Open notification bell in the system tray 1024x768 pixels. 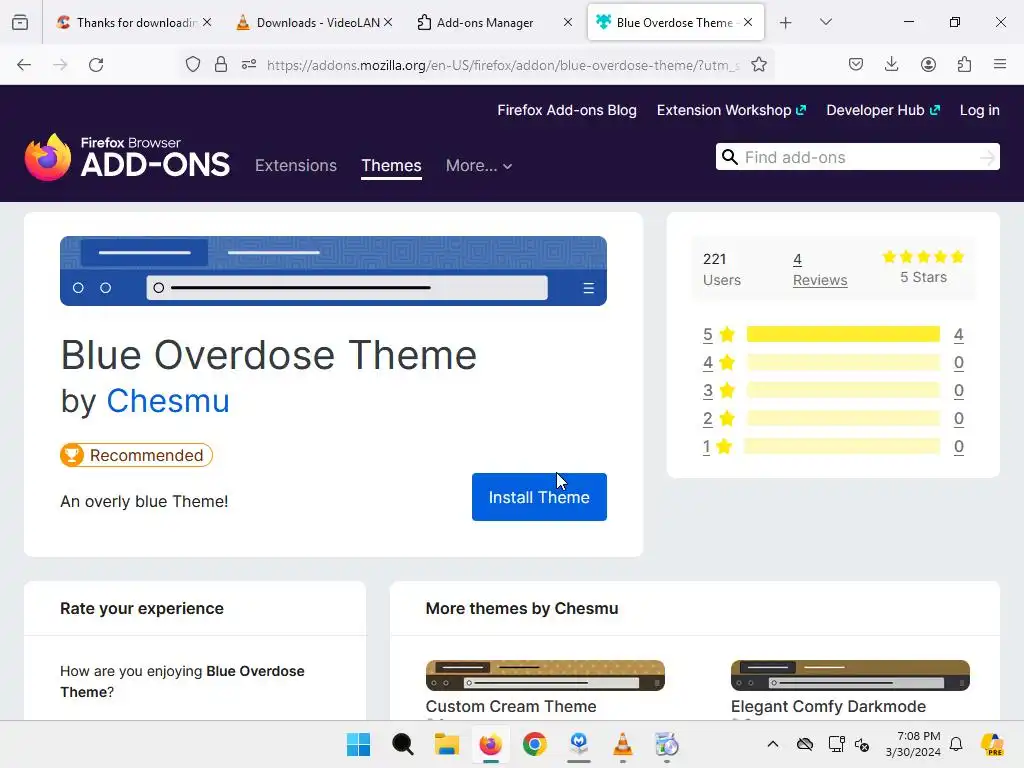pos(956,744)
